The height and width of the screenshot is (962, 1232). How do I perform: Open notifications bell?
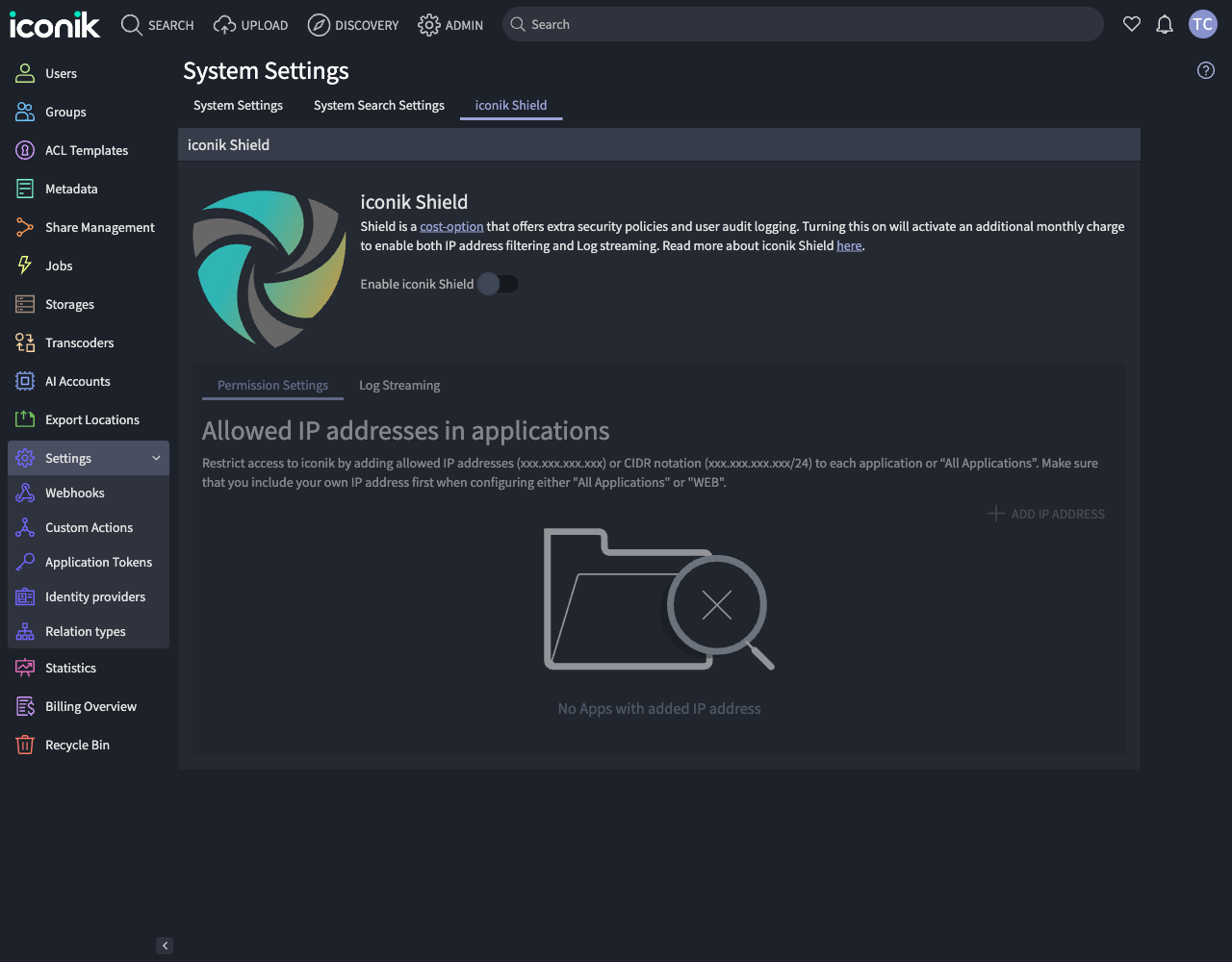pos(1165,24)
